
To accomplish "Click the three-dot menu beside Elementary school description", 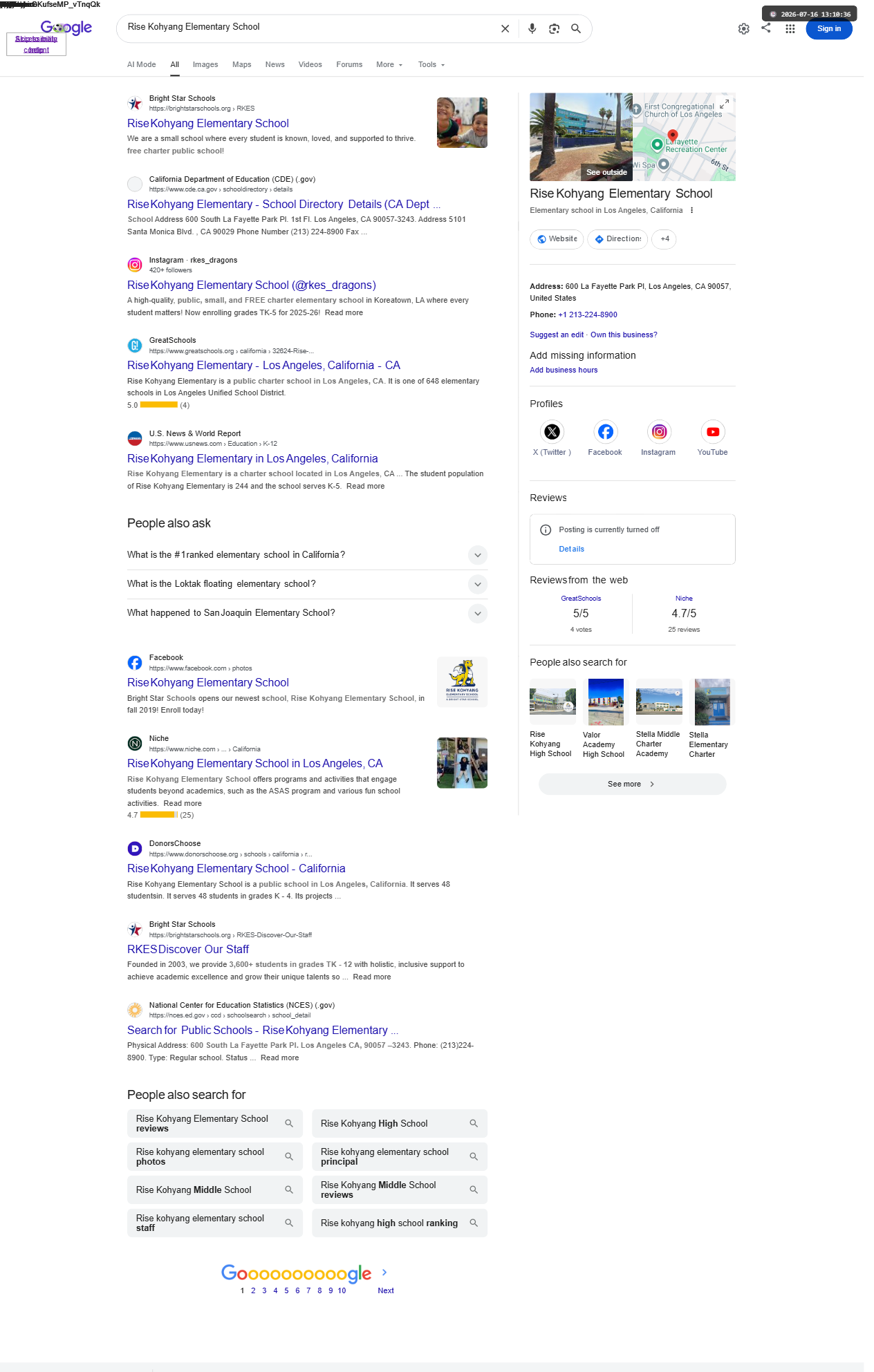I will tap(691, 211).
